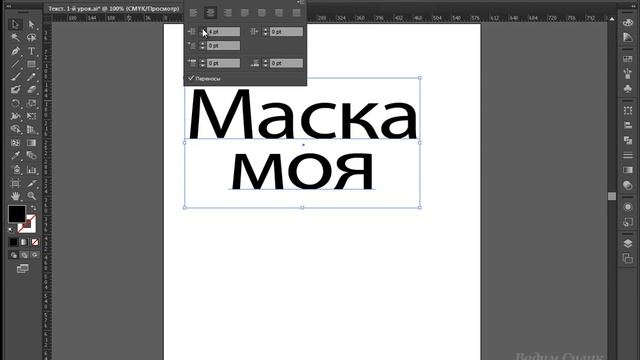640x360 pixels.
Task: Select the Shape Builder tool
Action: click(15, 129)
